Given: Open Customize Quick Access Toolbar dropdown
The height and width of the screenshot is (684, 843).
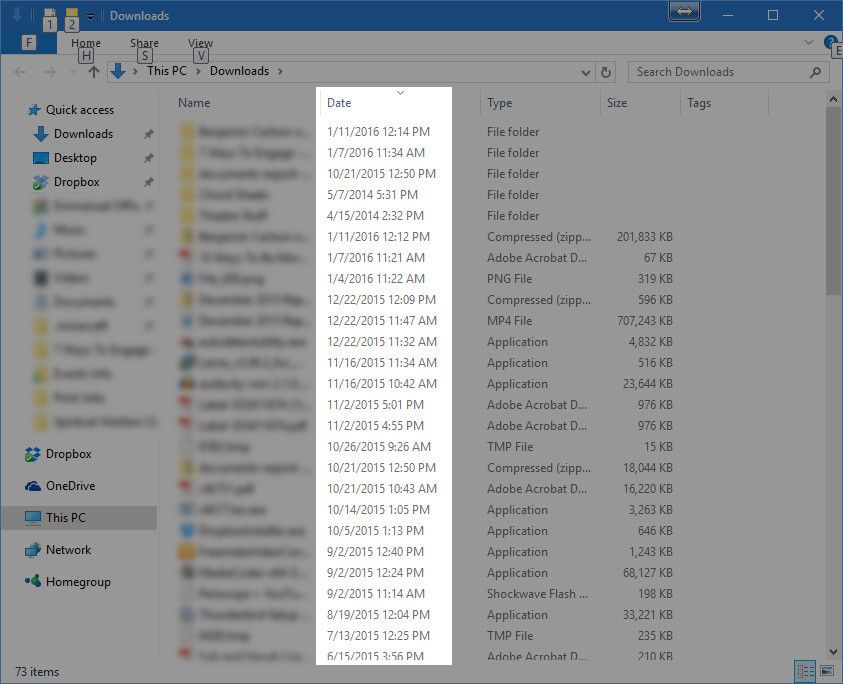Looking at the screenshot, I should (x=90, y=16).
